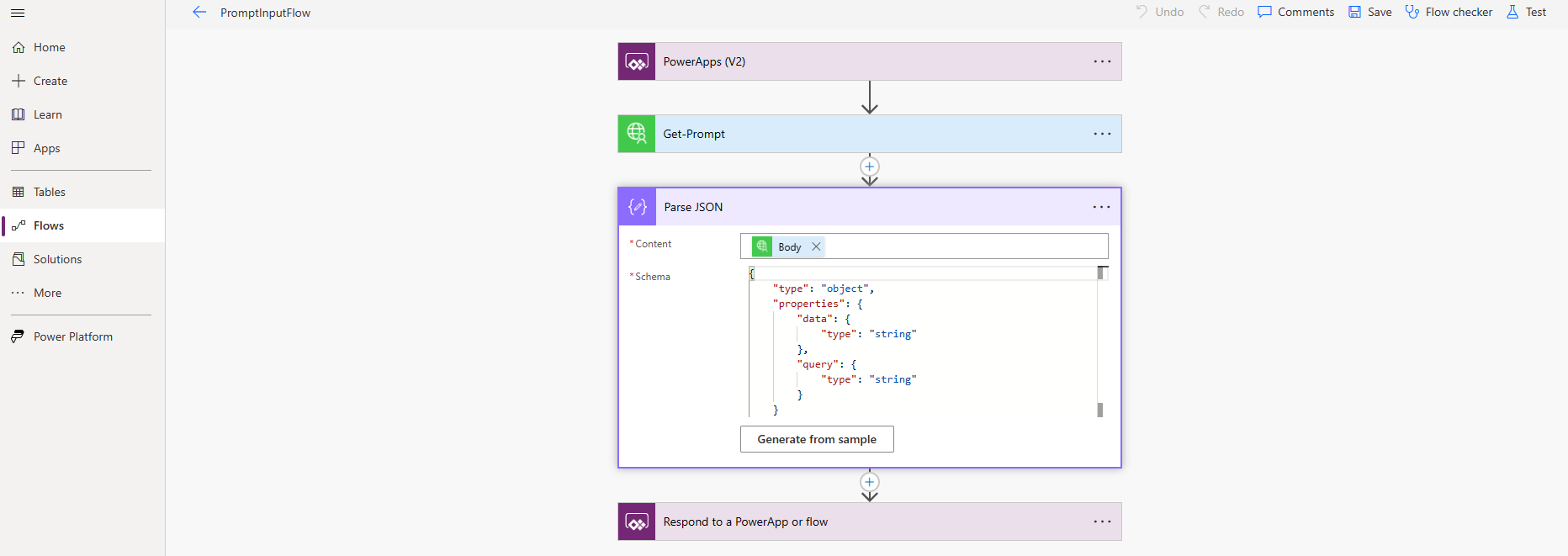Click the "properties" line in schema
The width and height of the screenshot is (1568, 556).
(x=818, y=304)
